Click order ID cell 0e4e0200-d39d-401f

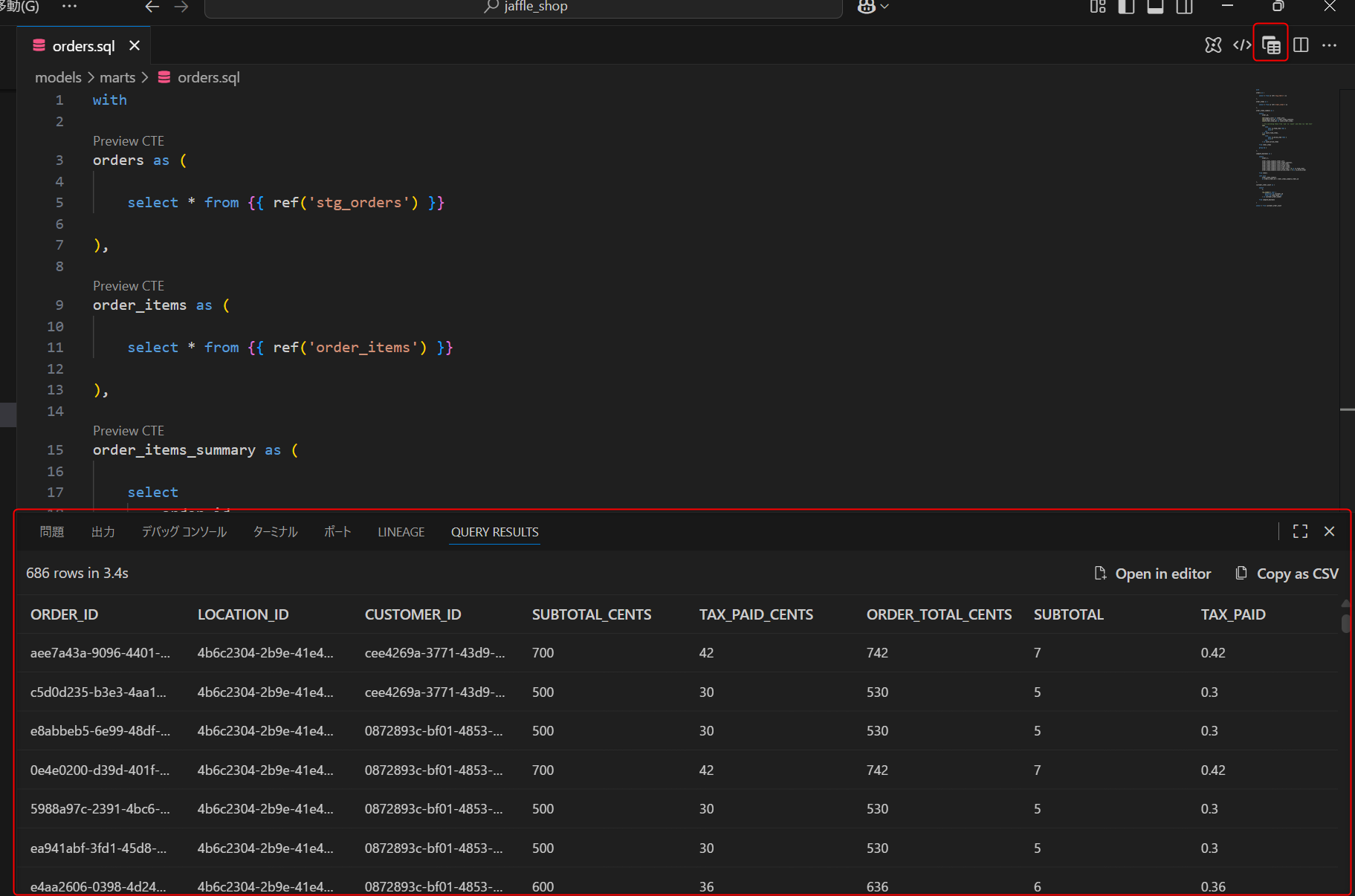(x=100, y=770)
